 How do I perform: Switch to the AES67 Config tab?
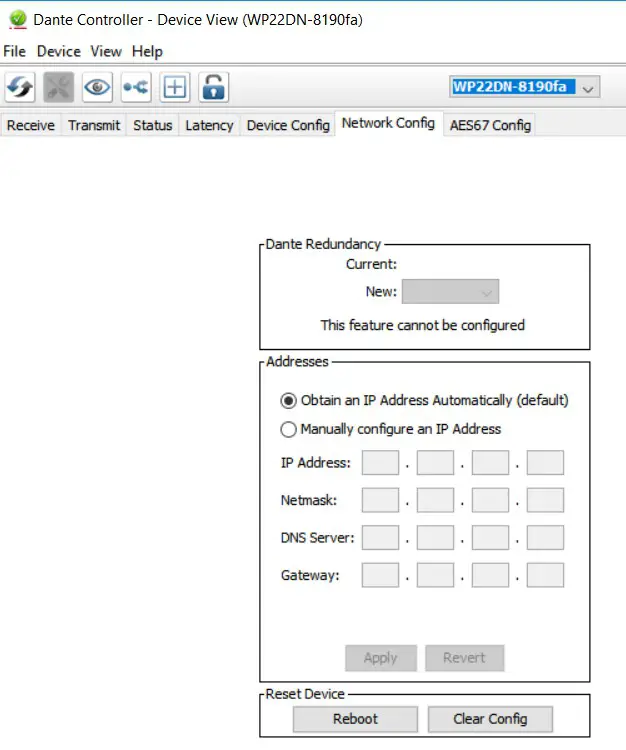pos(490,125)
